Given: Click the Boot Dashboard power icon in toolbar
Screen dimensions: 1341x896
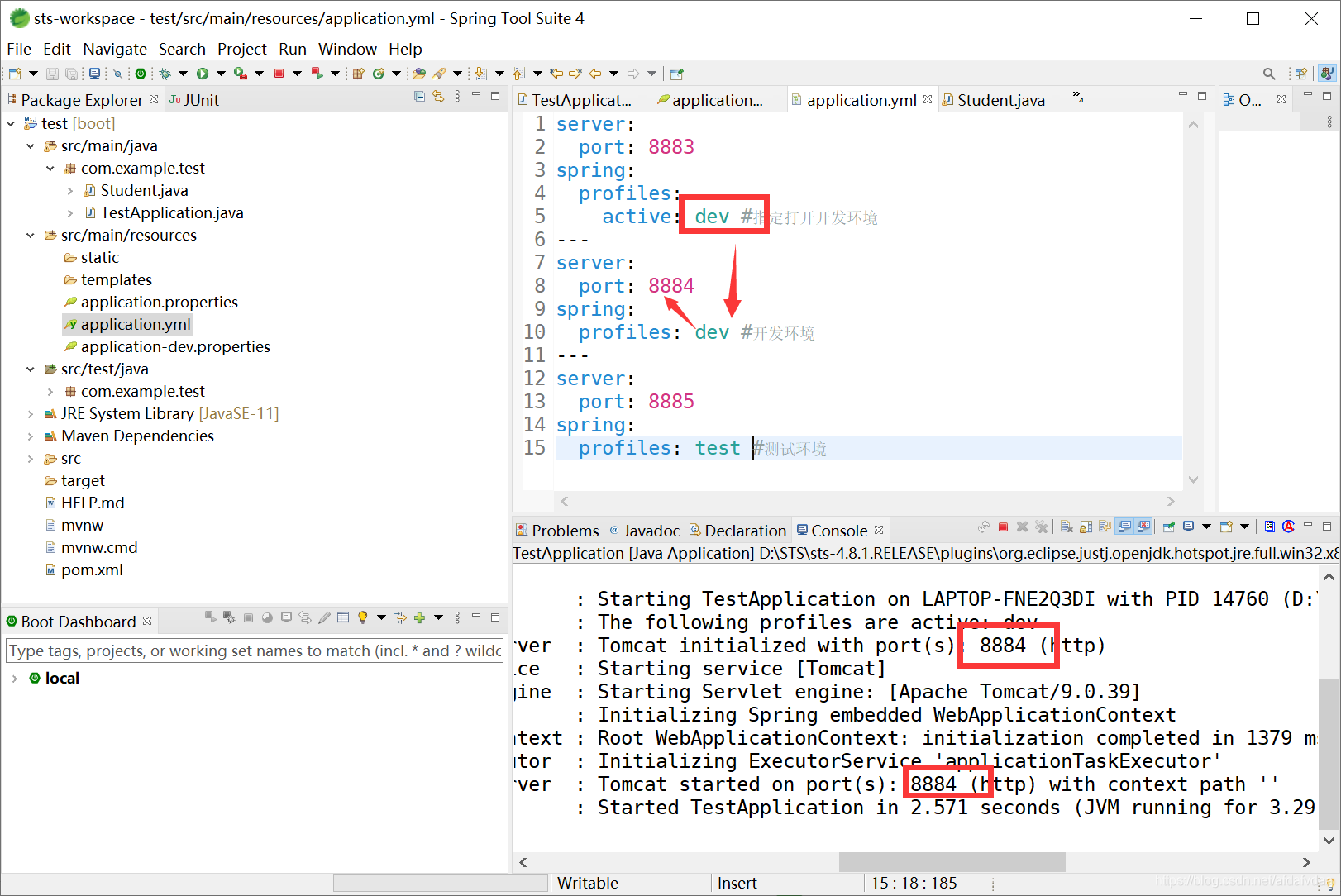Looking at the screenshot, I should point(141,74).
